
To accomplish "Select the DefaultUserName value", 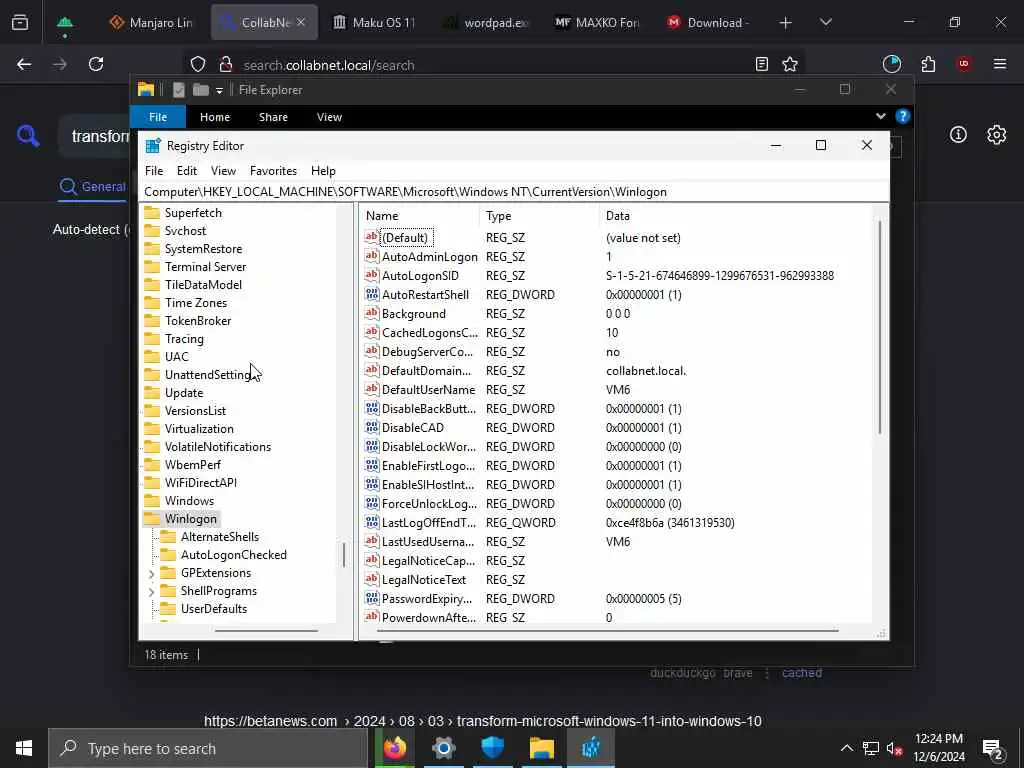I will pyautogui.click(x=428, y=389).
